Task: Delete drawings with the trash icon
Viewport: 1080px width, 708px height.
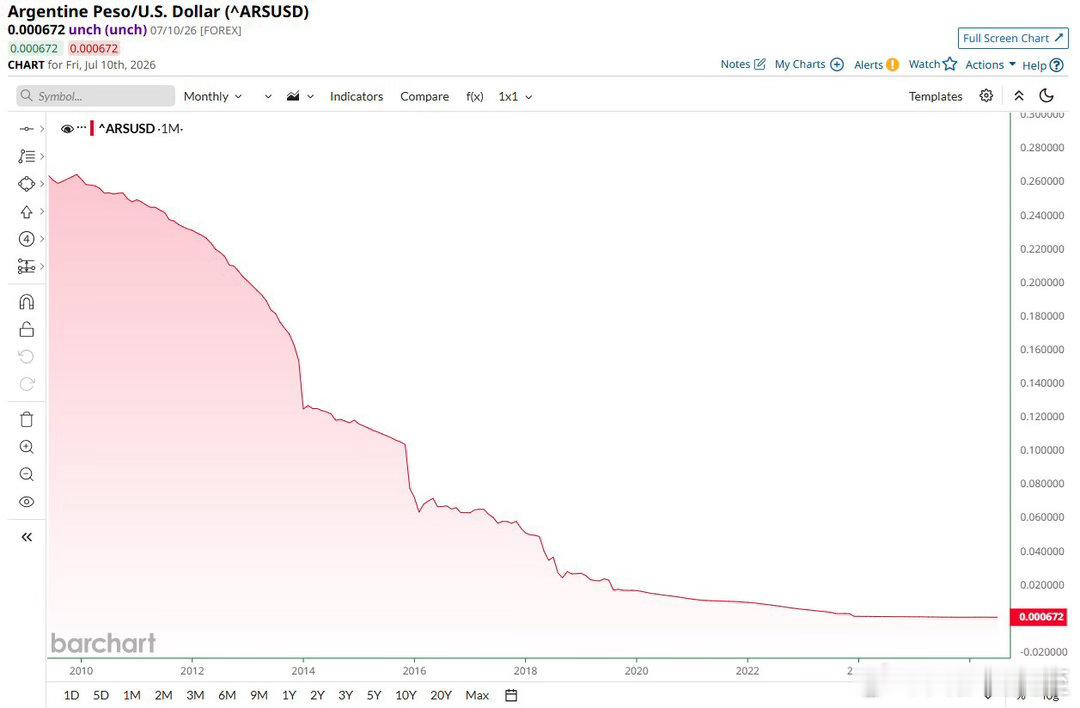Action: [x=26, y=419]
